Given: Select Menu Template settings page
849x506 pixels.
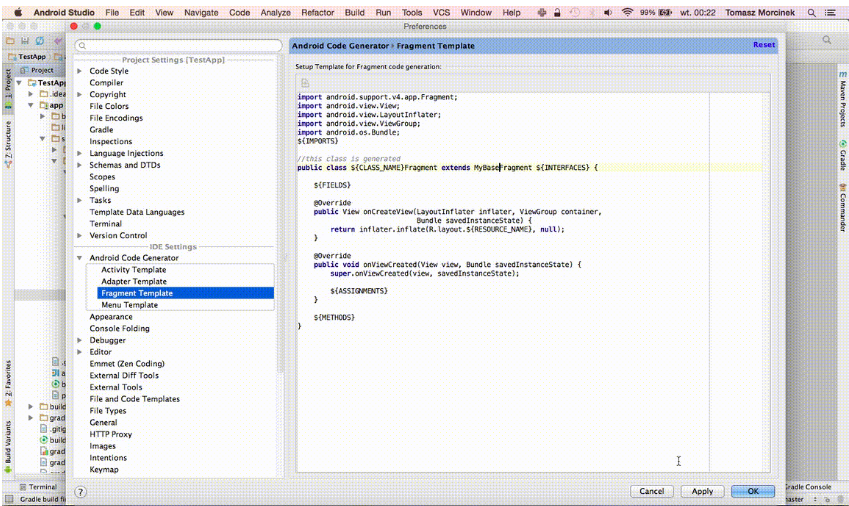Looking at the screenshot, I should tap(129, 305).
